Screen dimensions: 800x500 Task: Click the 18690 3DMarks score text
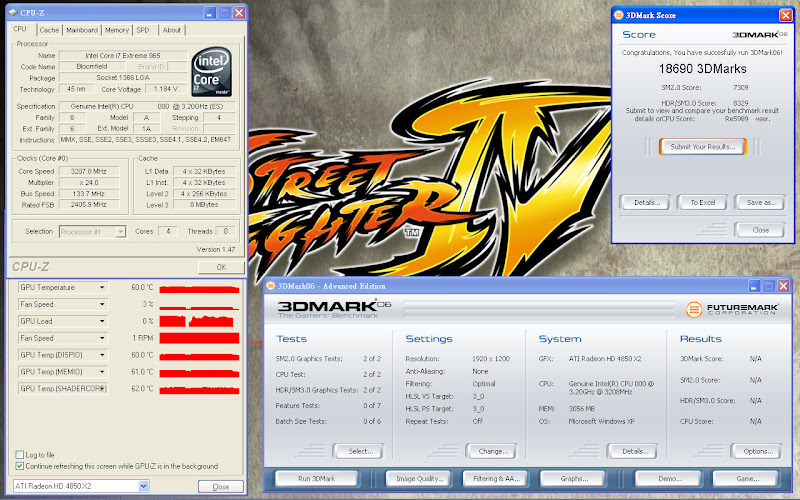[702, 69]
